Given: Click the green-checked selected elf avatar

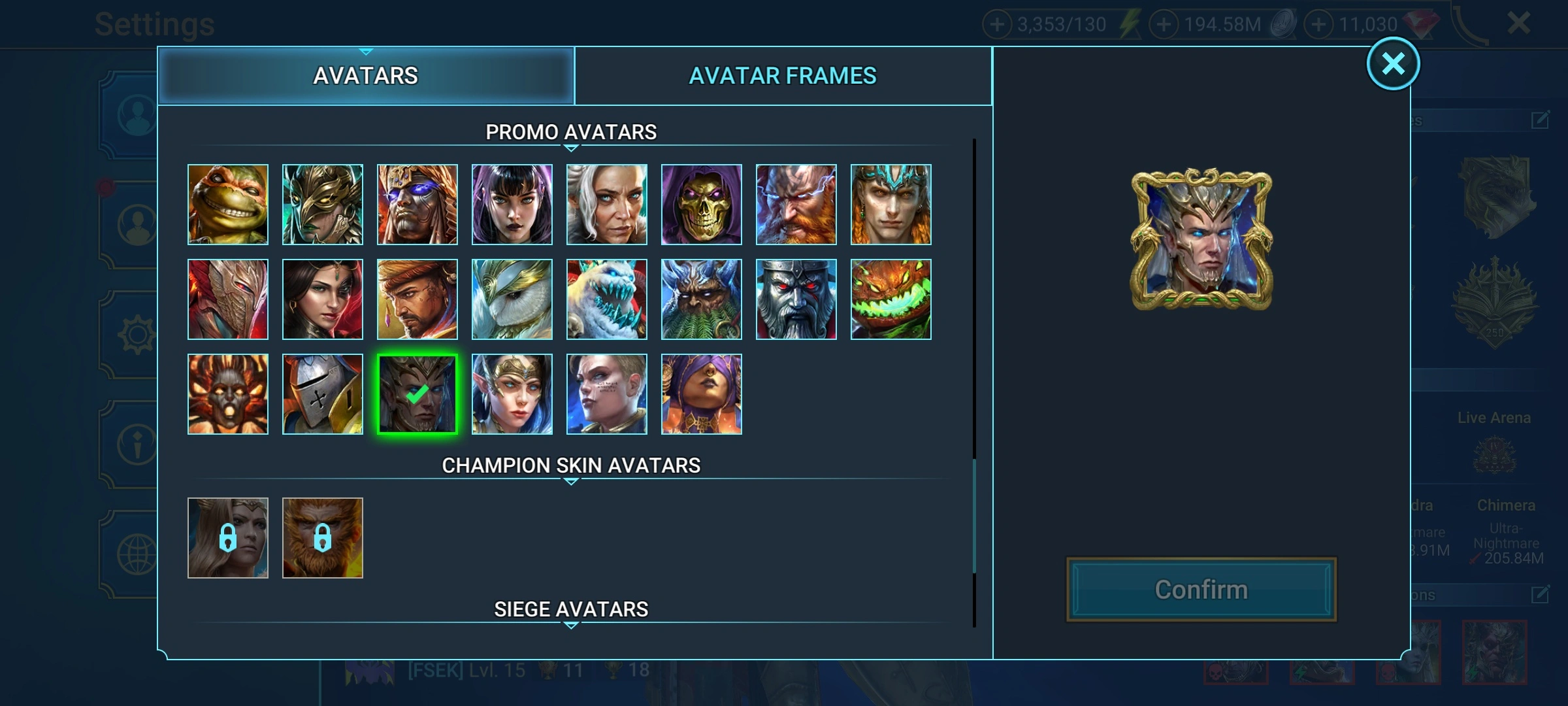Looking at the screenshot, I should click(417, 394).
